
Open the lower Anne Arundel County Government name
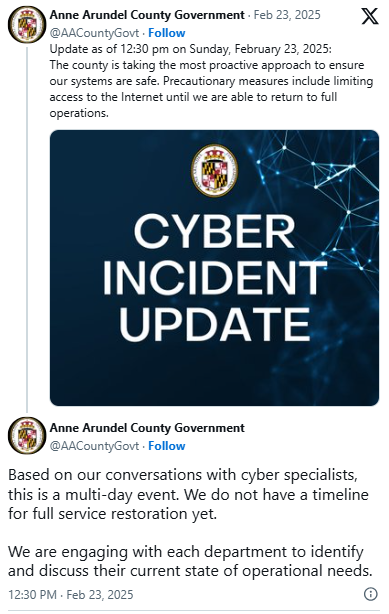[x=147, y=428]
